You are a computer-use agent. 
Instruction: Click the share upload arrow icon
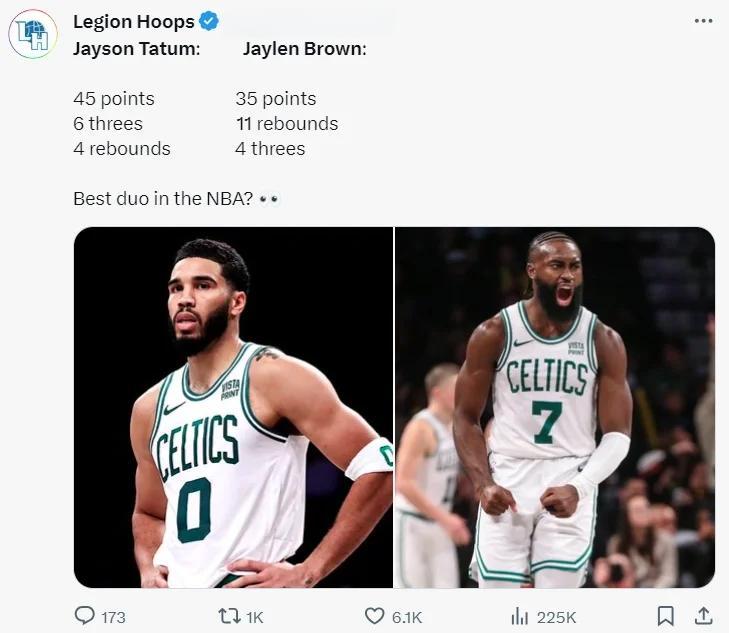tap(703, 616)
